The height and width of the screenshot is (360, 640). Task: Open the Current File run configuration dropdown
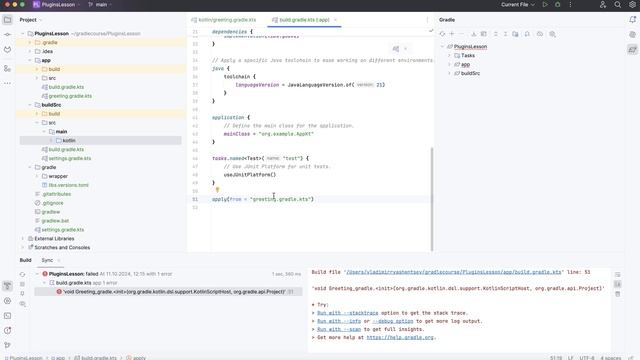coord(518,4)
